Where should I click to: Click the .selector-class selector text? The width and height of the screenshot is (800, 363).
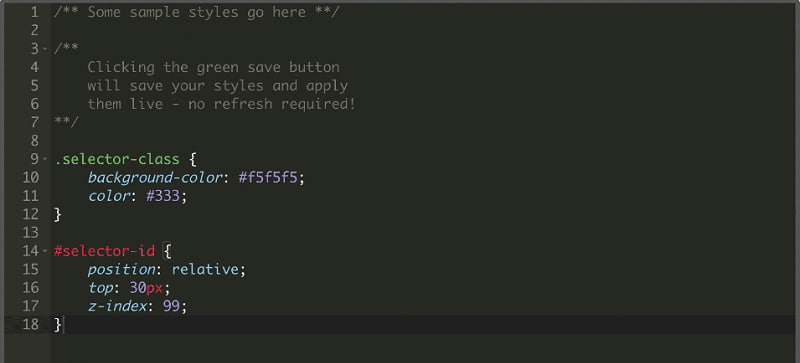point(117,159)
